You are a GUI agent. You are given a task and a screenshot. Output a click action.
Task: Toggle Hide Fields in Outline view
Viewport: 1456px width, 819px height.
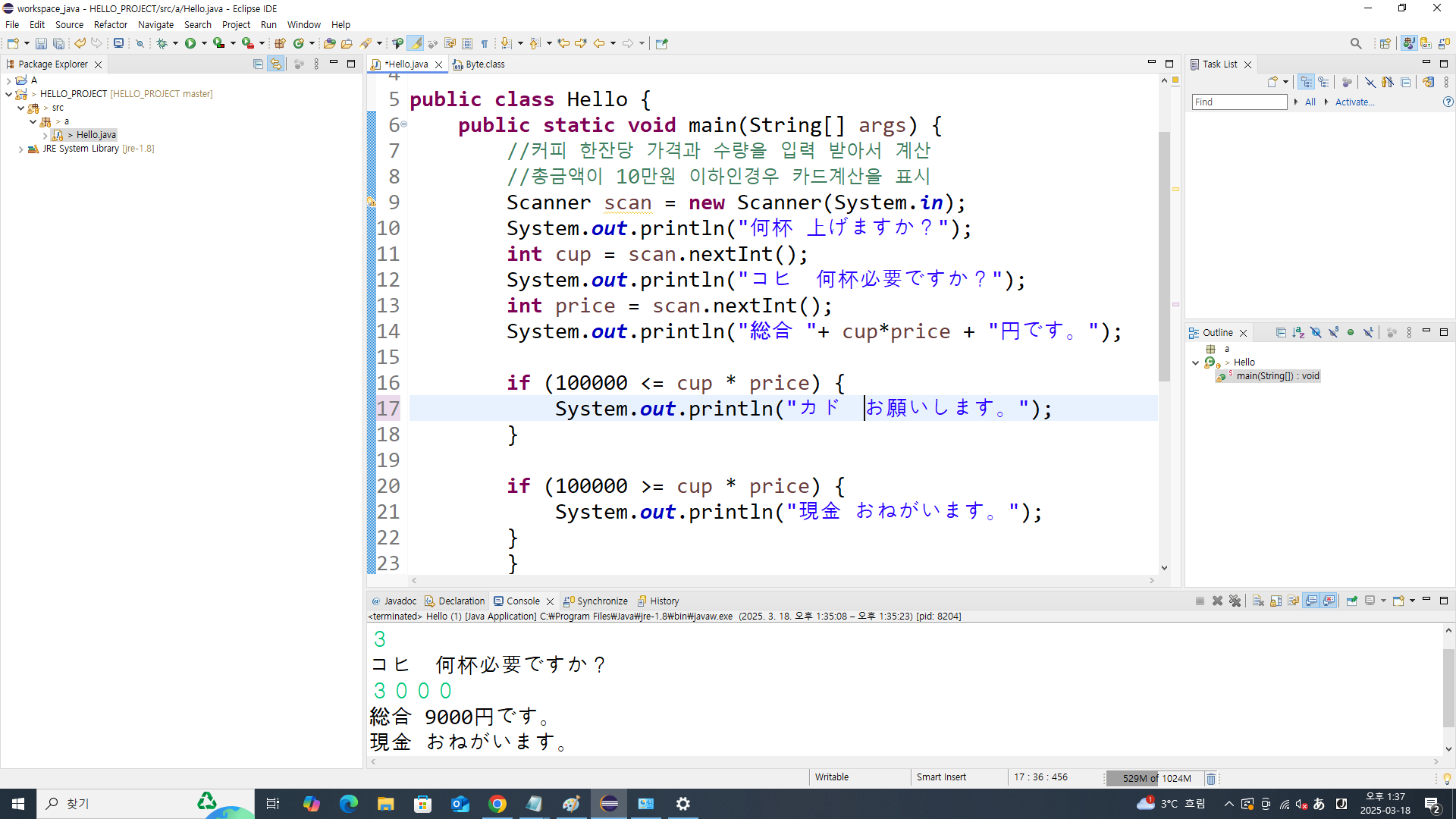click(1316, 333)
